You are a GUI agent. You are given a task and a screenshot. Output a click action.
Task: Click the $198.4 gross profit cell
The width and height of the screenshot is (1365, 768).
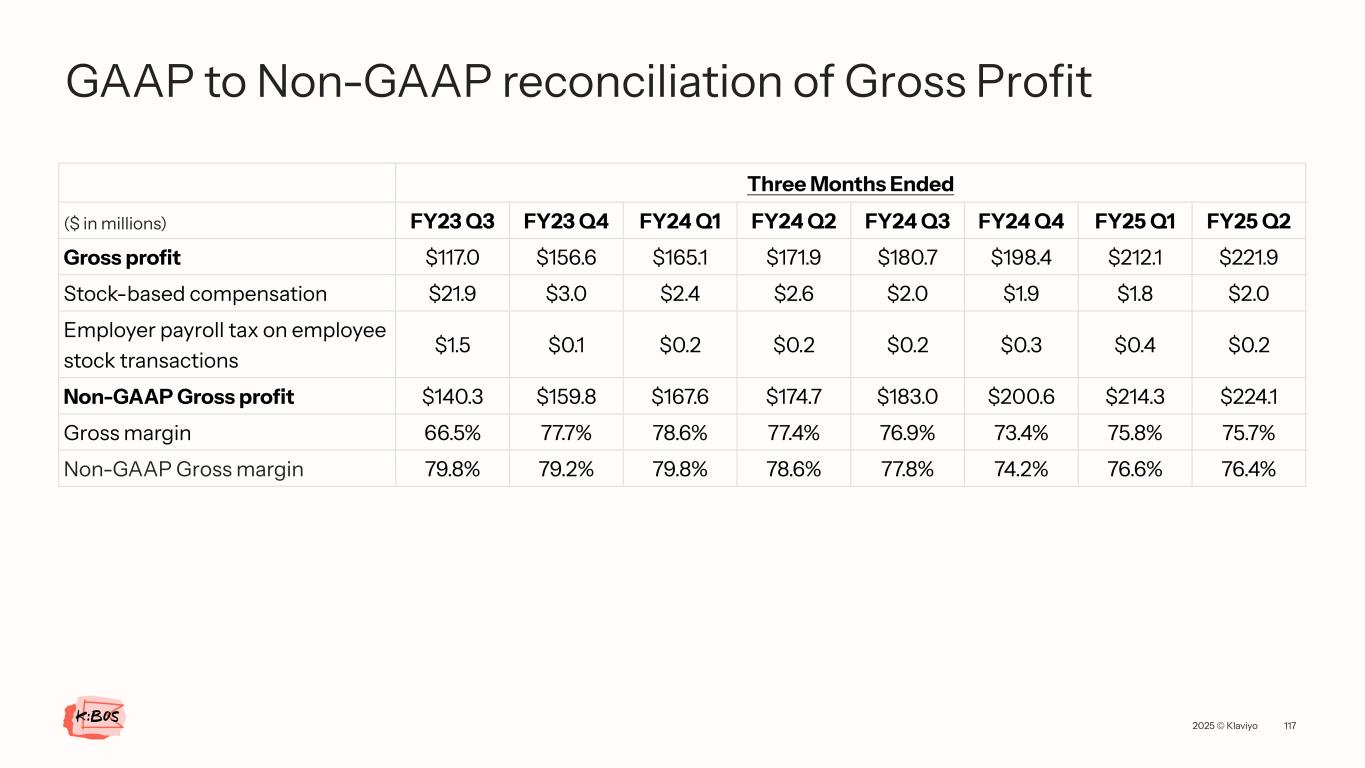coord(1021,257)
